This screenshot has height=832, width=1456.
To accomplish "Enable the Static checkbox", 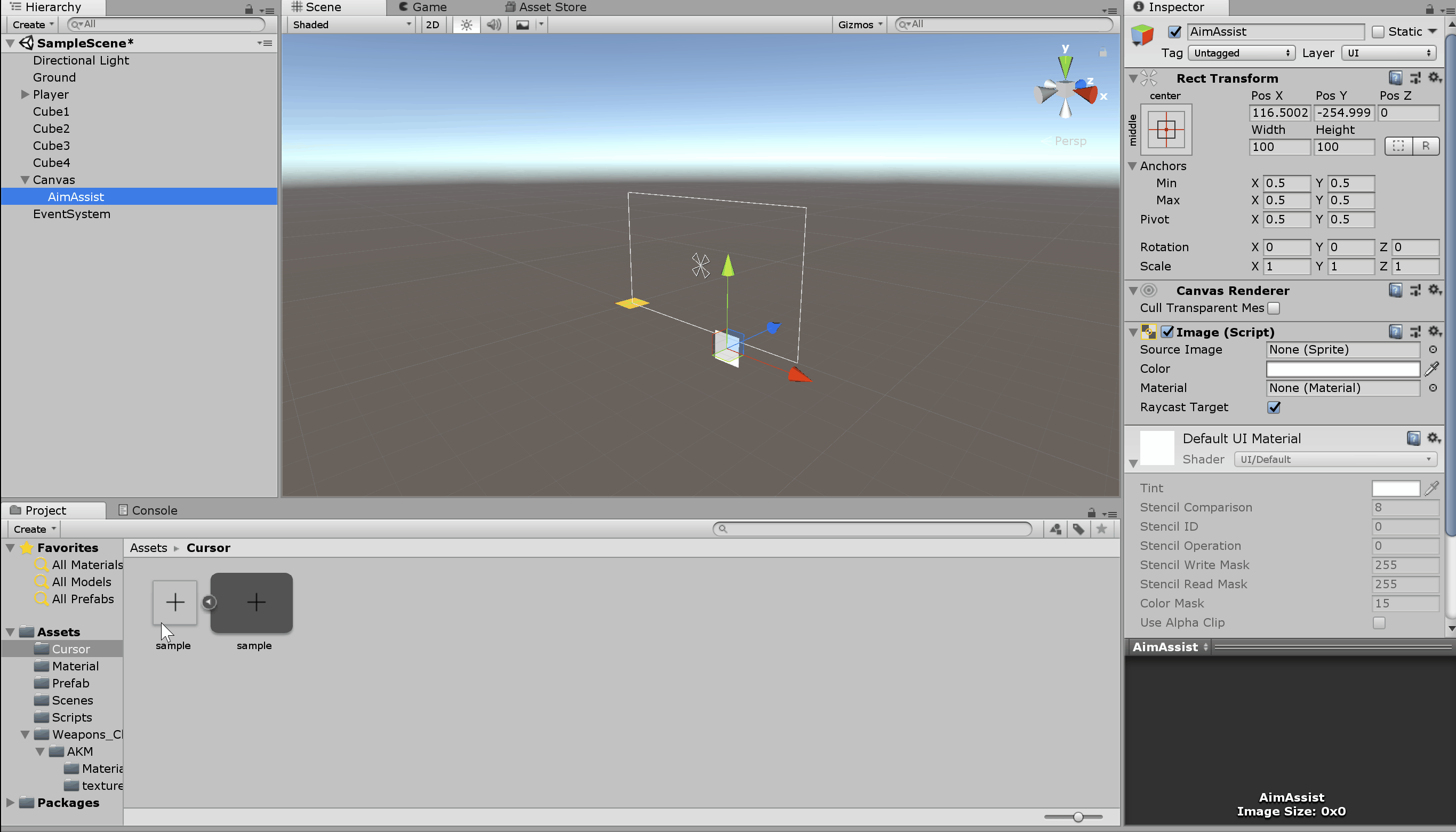I will coord(1378,32).
